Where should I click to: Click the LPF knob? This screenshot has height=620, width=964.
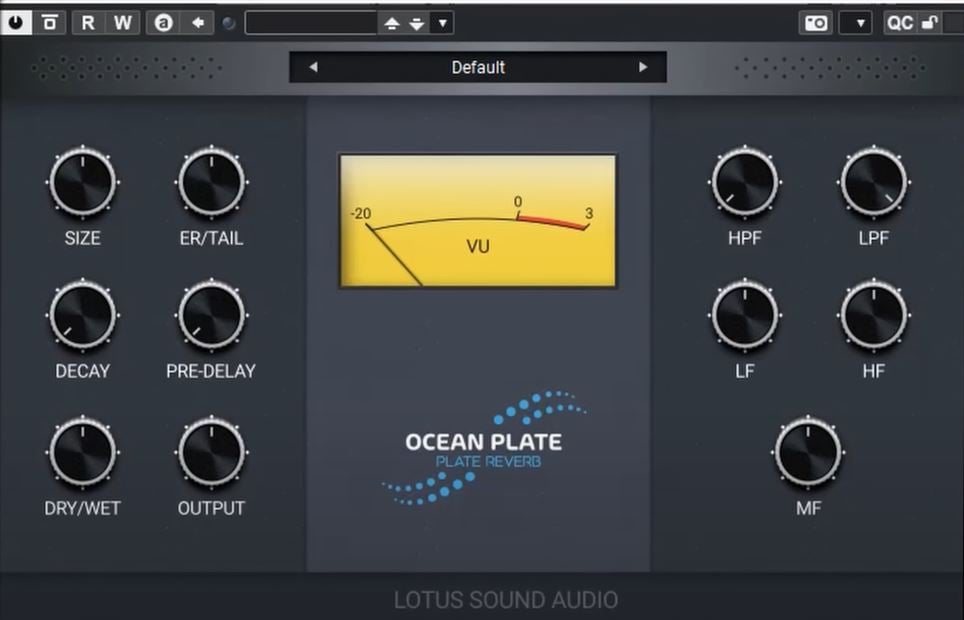point(874,182)
